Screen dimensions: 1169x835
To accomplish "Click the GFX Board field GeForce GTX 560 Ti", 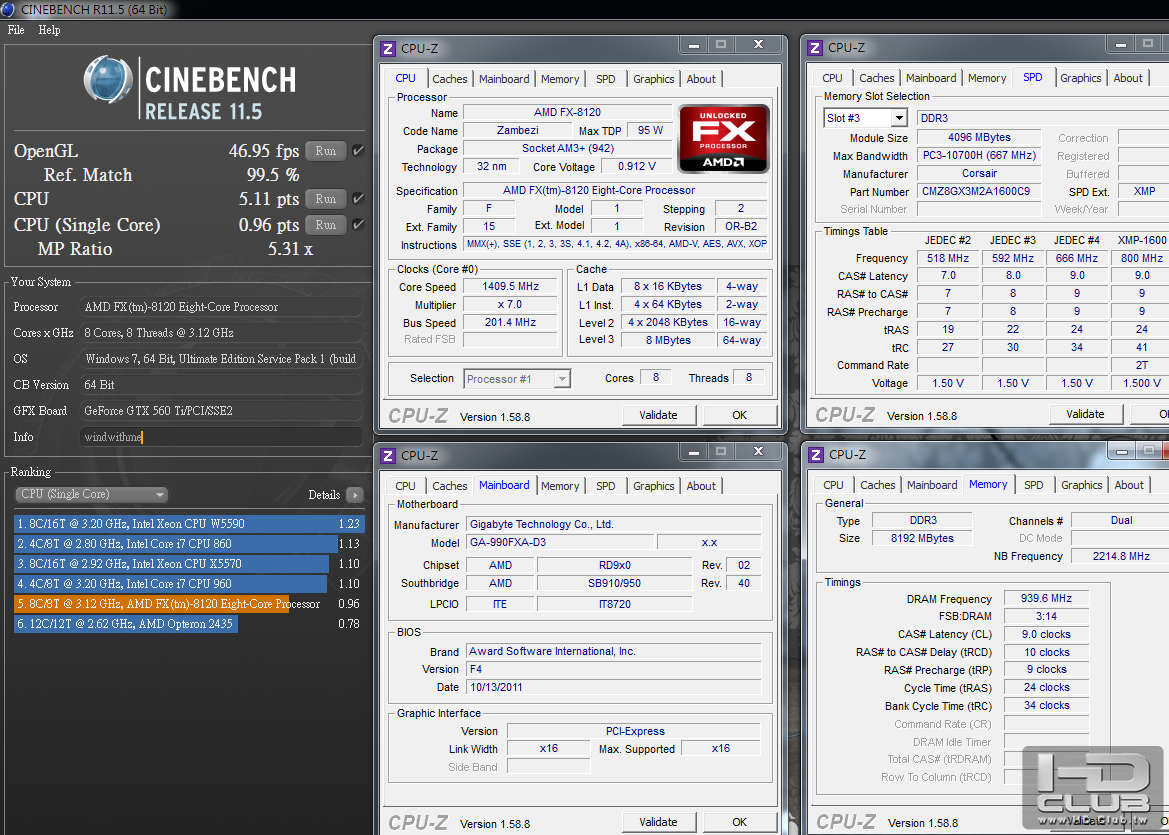I will click(221, 411).
